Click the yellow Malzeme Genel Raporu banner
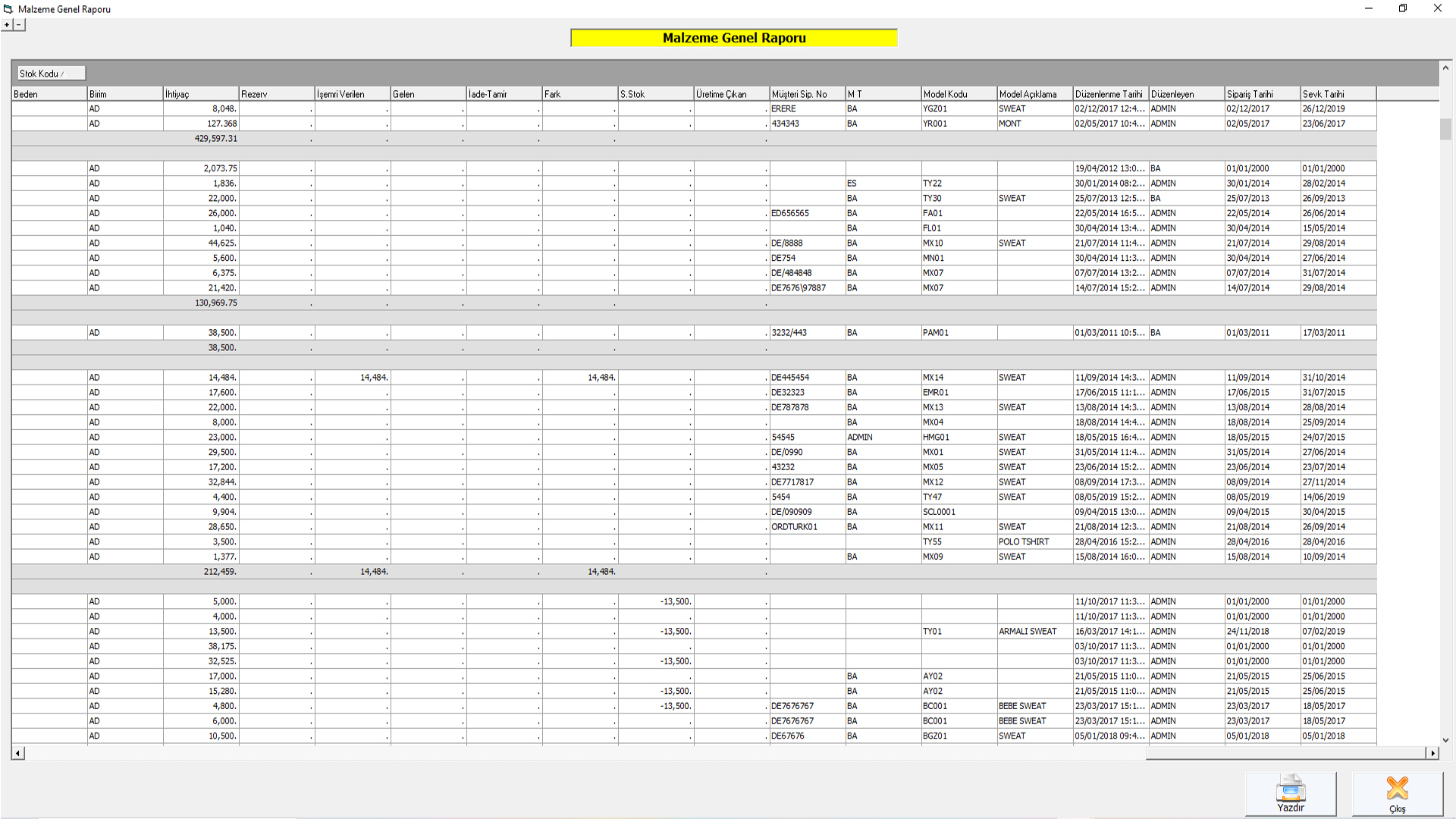Image resolution: width=1456 pixels, height=819 pixels. (733, 38)
